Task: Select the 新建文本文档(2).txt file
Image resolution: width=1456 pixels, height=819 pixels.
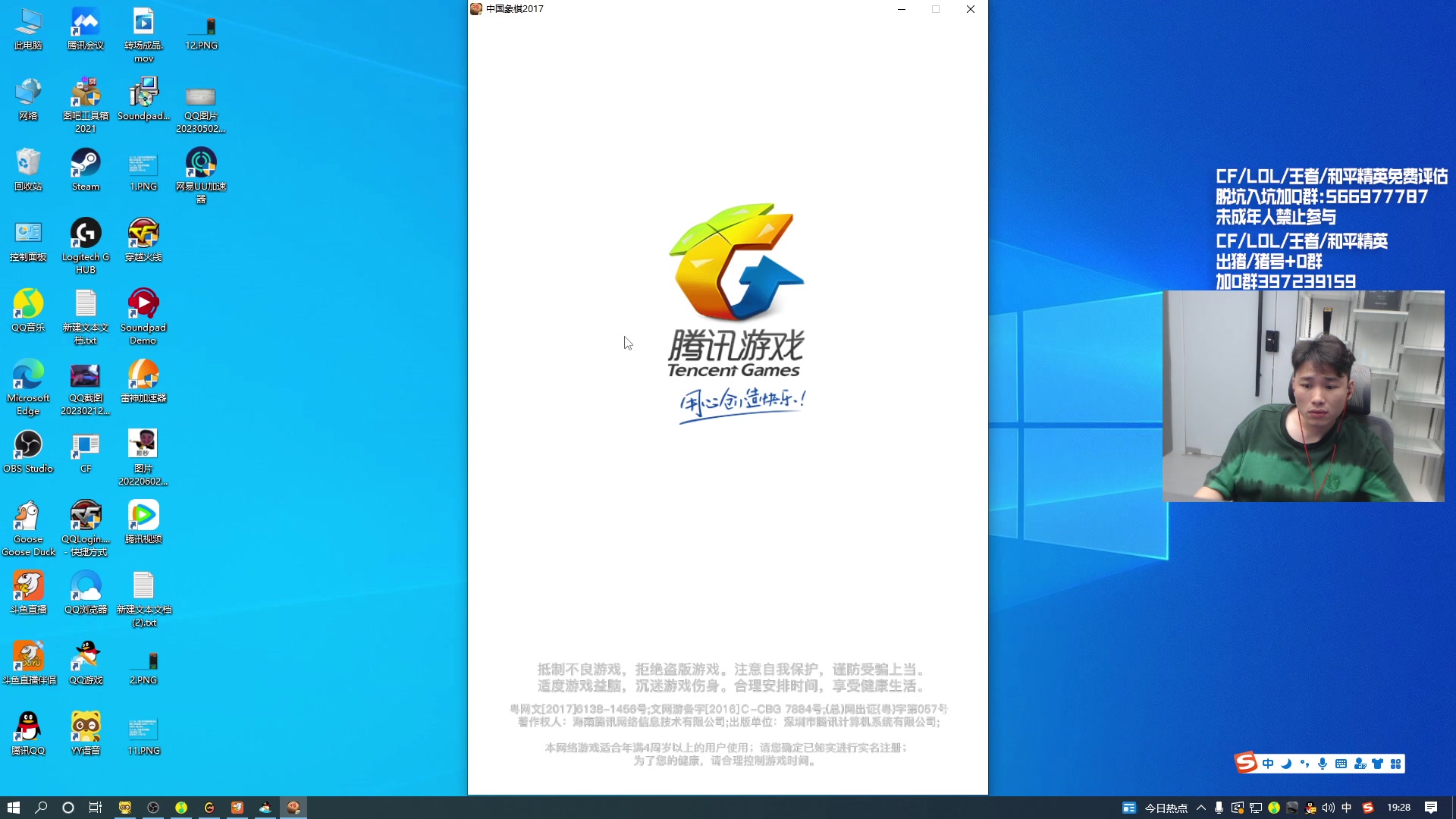Action: tap(143, 599)
